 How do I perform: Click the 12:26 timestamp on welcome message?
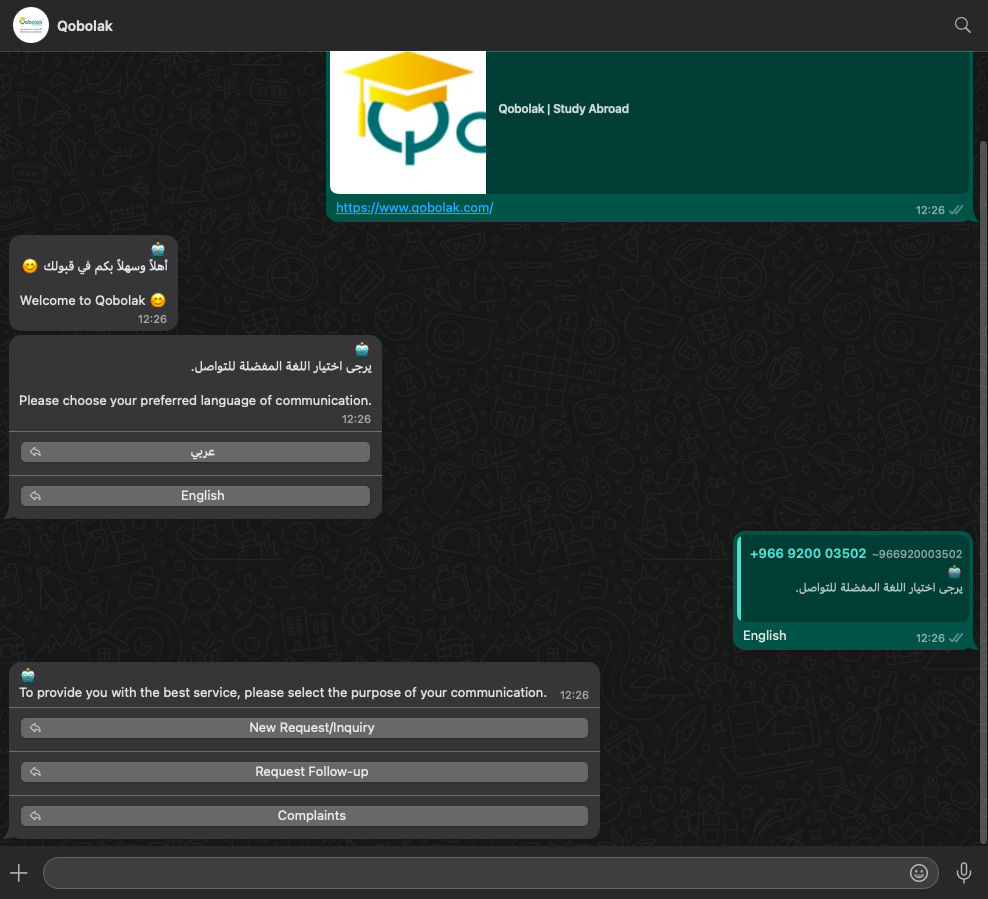point(152,319)
